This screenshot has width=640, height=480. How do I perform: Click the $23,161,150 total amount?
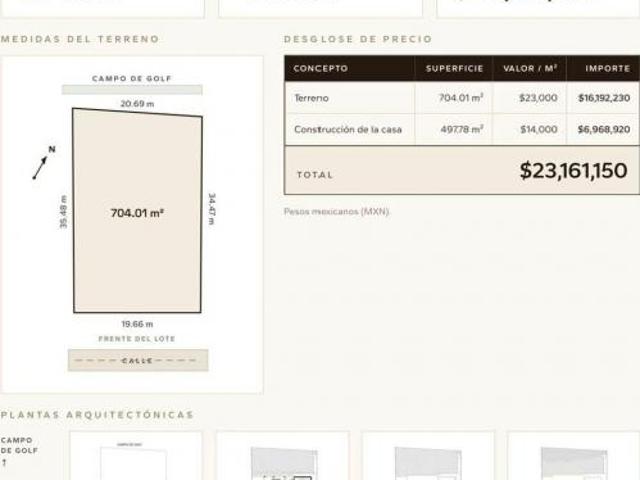573,171
